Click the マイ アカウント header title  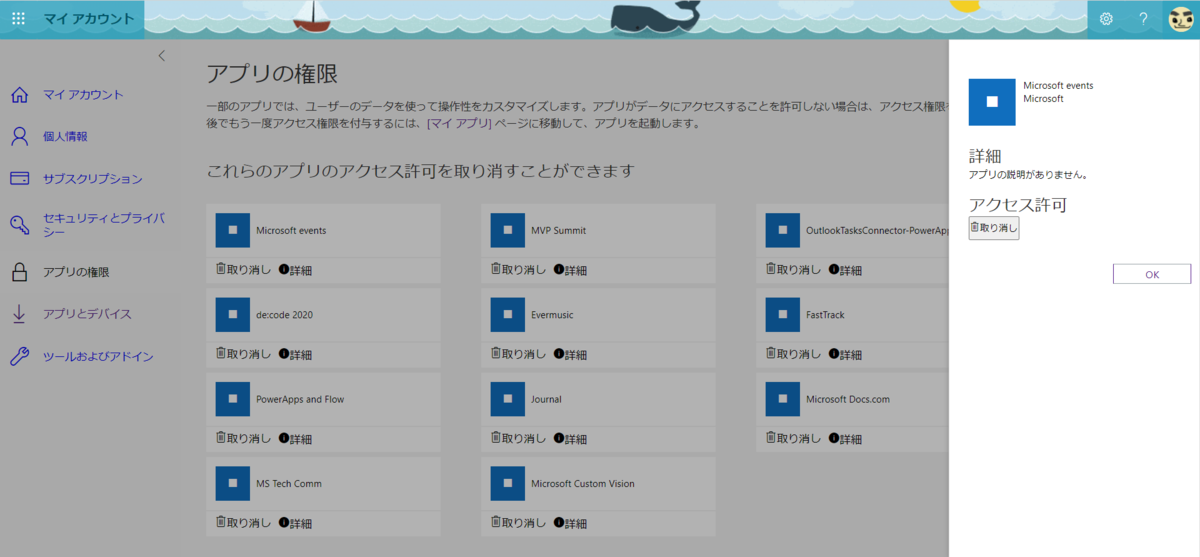88,19
